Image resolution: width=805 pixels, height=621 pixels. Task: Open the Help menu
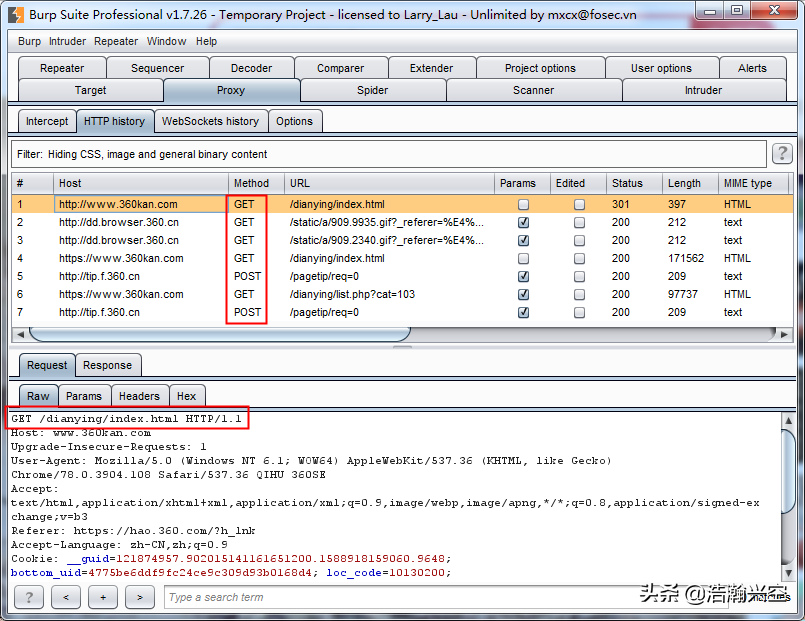pos(206,41)
